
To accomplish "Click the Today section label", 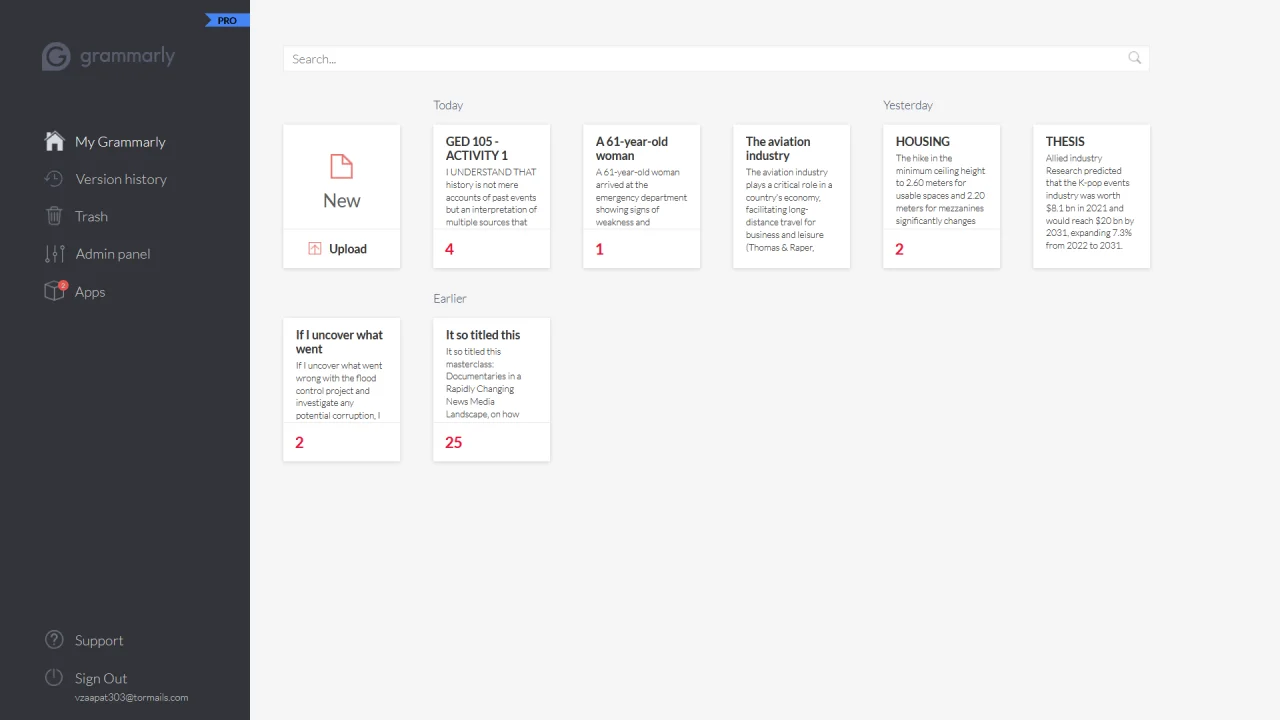I will click(x=448, y=105).
